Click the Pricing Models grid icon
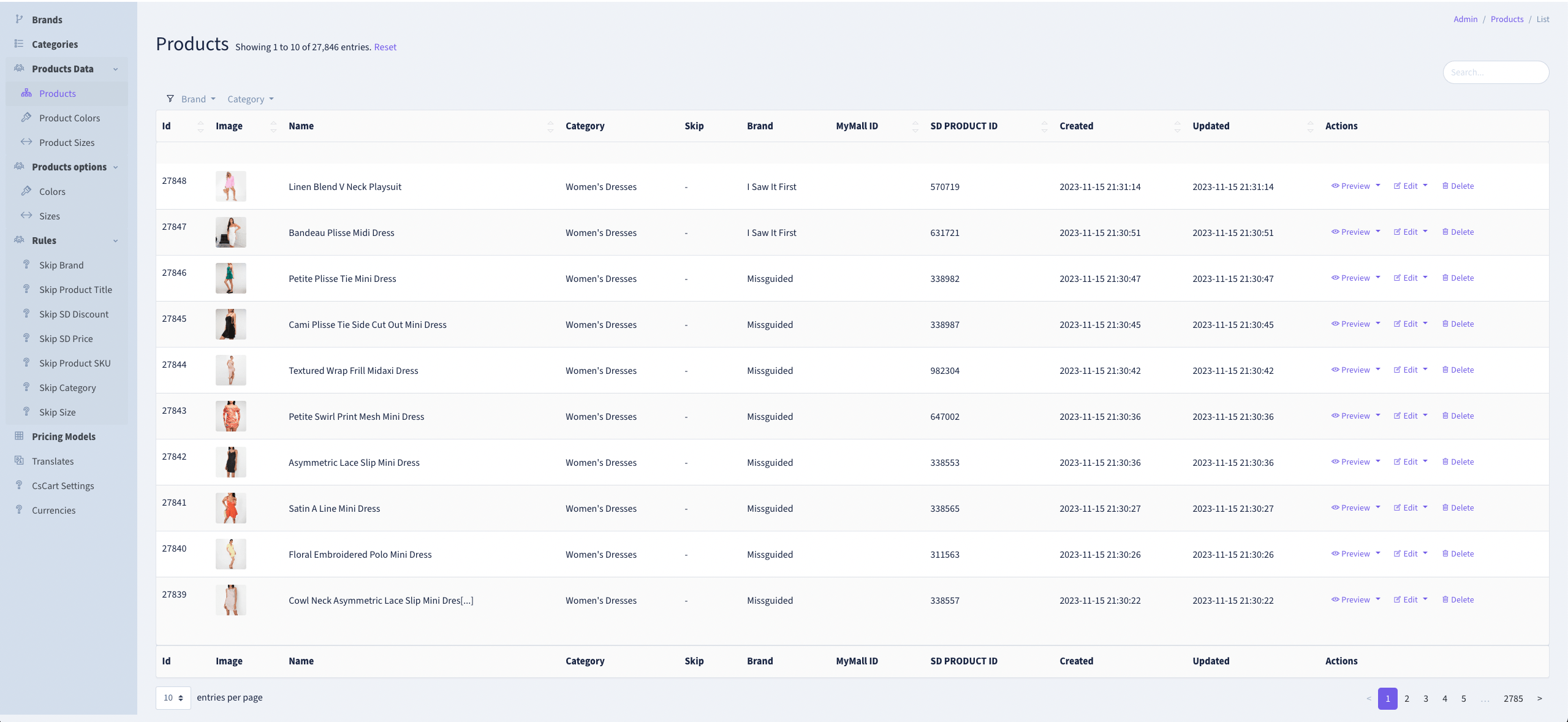The image size is (1568, 722). coord(19,436)
